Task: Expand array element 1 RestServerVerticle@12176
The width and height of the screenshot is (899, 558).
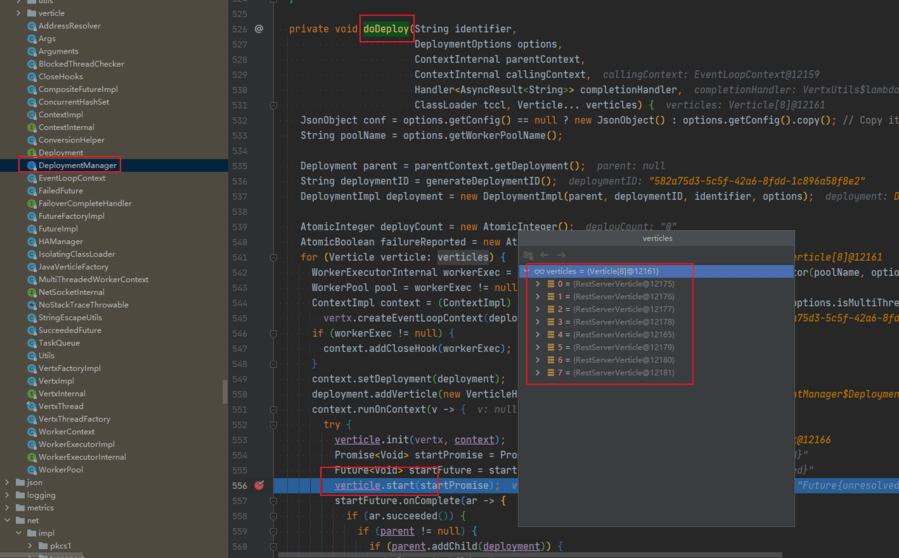Action: pyautogui.click(x=538, y=296)
